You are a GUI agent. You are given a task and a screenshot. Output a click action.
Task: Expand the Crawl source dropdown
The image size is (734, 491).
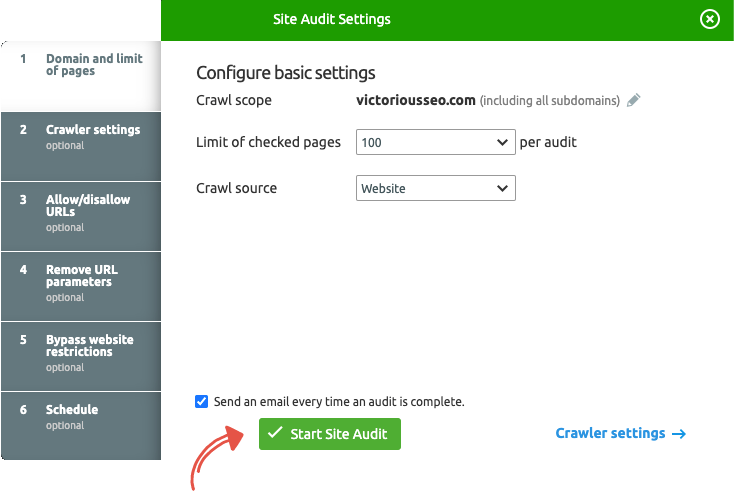435,188
